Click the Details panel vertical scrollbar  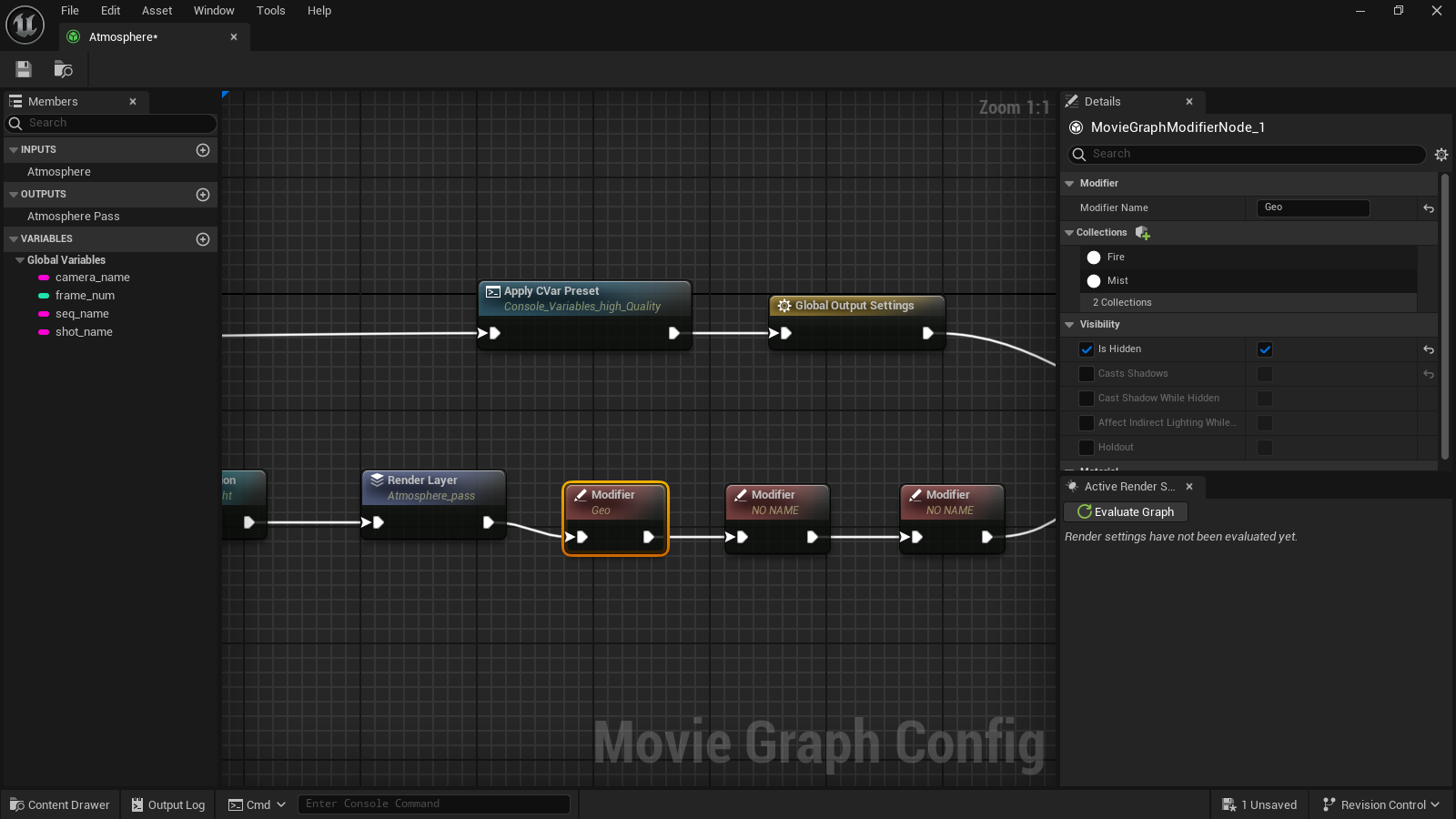coord(1444,317)
